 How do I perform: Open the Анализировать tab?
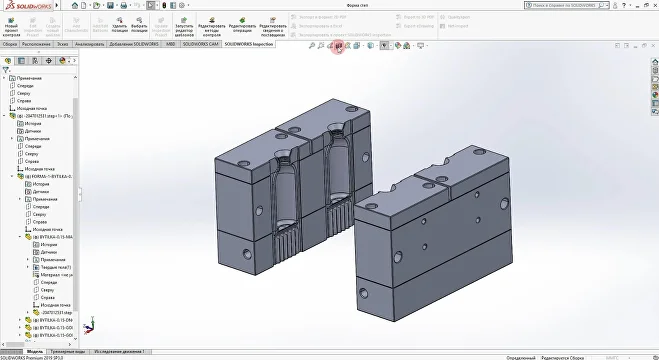(x=89, y=44)
